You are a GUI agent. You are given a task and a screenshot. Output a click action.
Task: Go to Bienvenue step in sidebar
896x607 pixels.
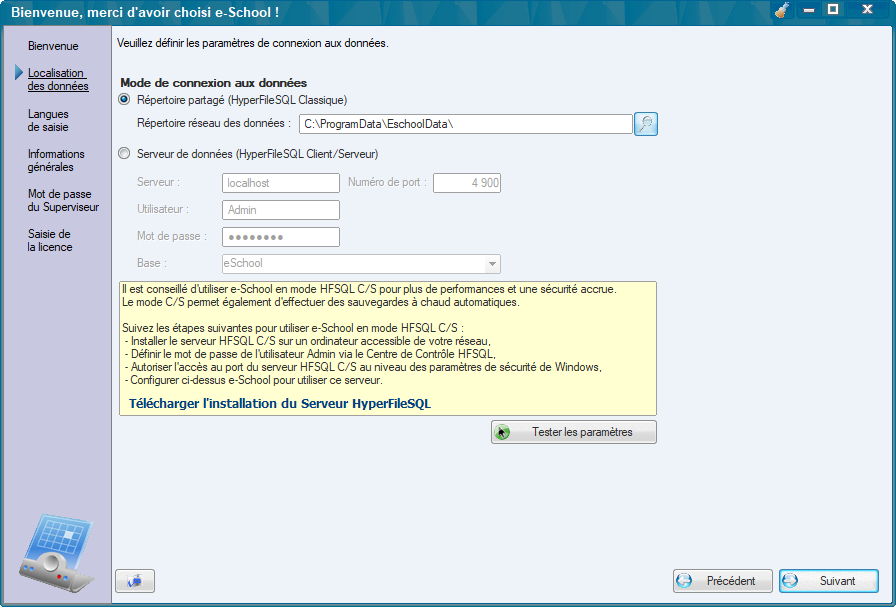[x=53, y=46]
